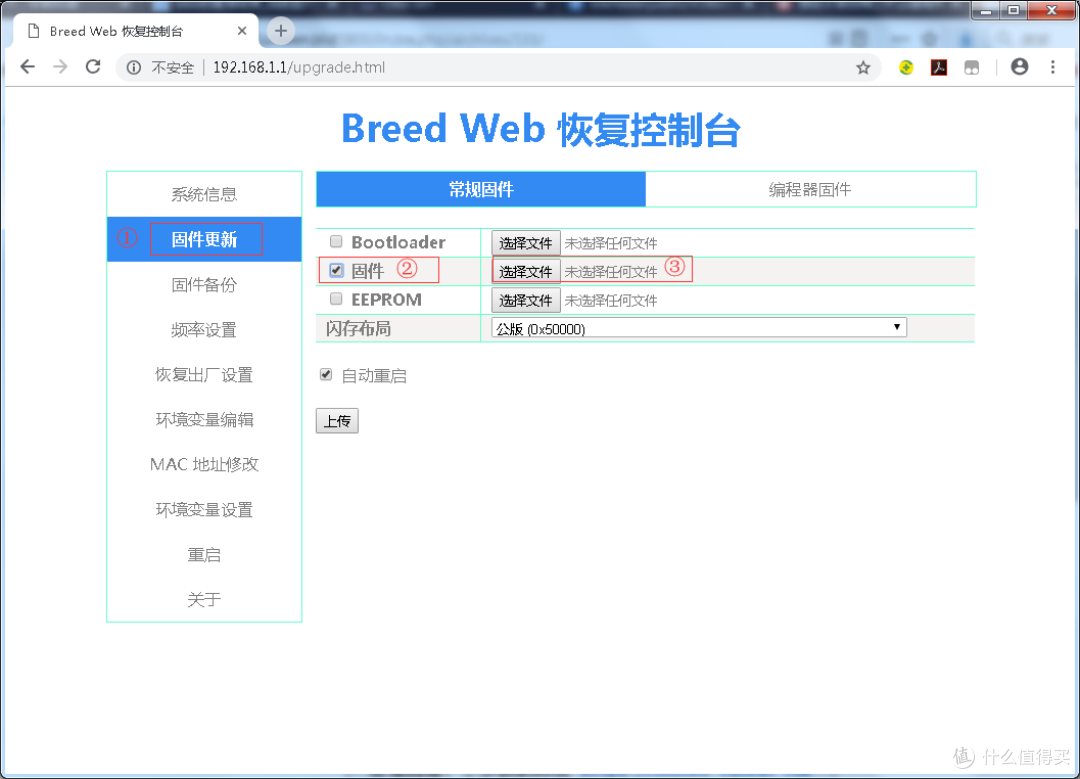Screen dimensions: 1080x779
Task: Select the Breed Web 恢复控制台 browser tab
Action: [x=135, y=31]
